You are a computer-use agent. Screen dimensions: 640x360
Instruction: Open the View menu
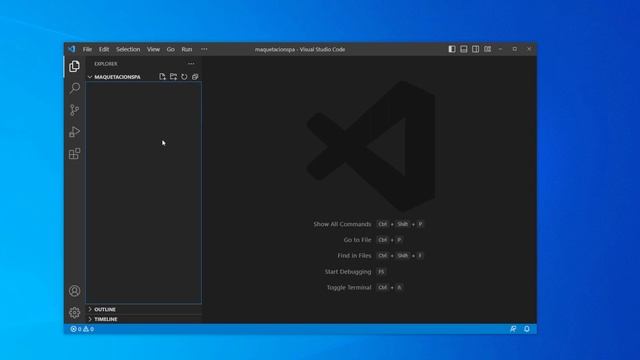coord(153,49)
